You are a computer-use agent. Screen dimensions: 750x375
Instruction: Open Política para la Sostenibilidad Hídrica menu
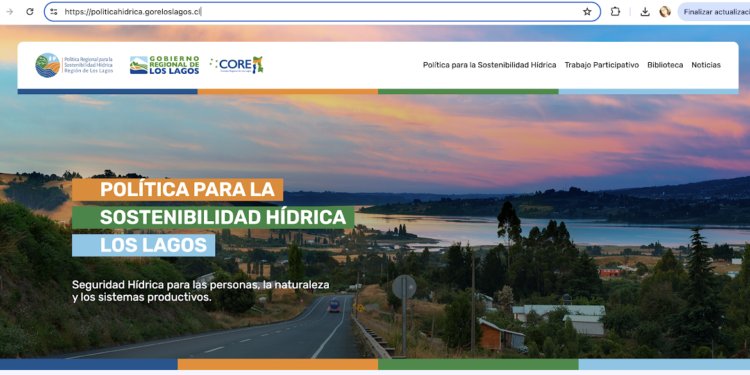489,65
